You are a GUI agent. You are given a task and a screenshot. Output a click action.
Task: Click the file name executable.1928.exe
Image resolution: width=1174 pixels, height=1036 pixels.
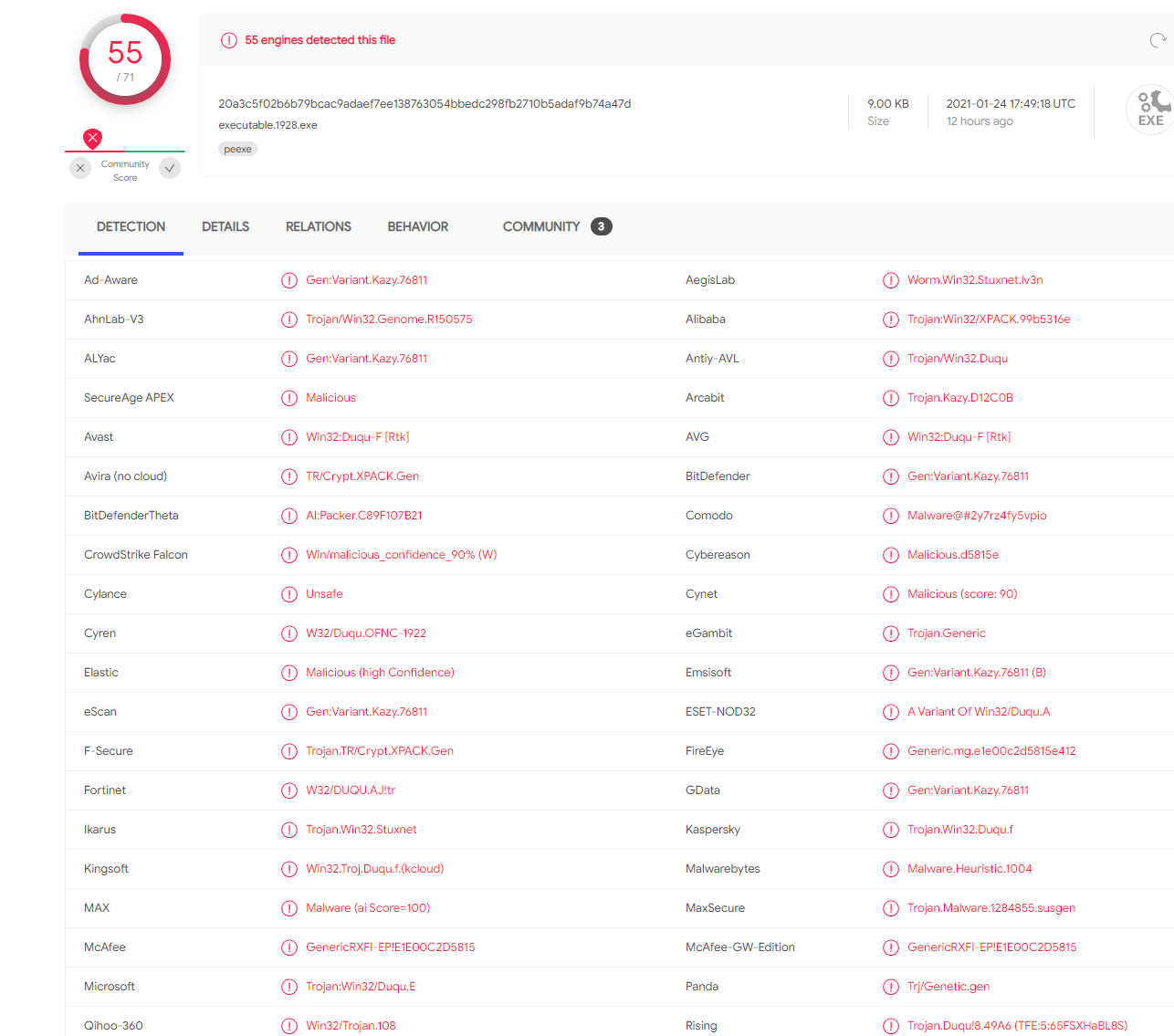tap(267, 125)
